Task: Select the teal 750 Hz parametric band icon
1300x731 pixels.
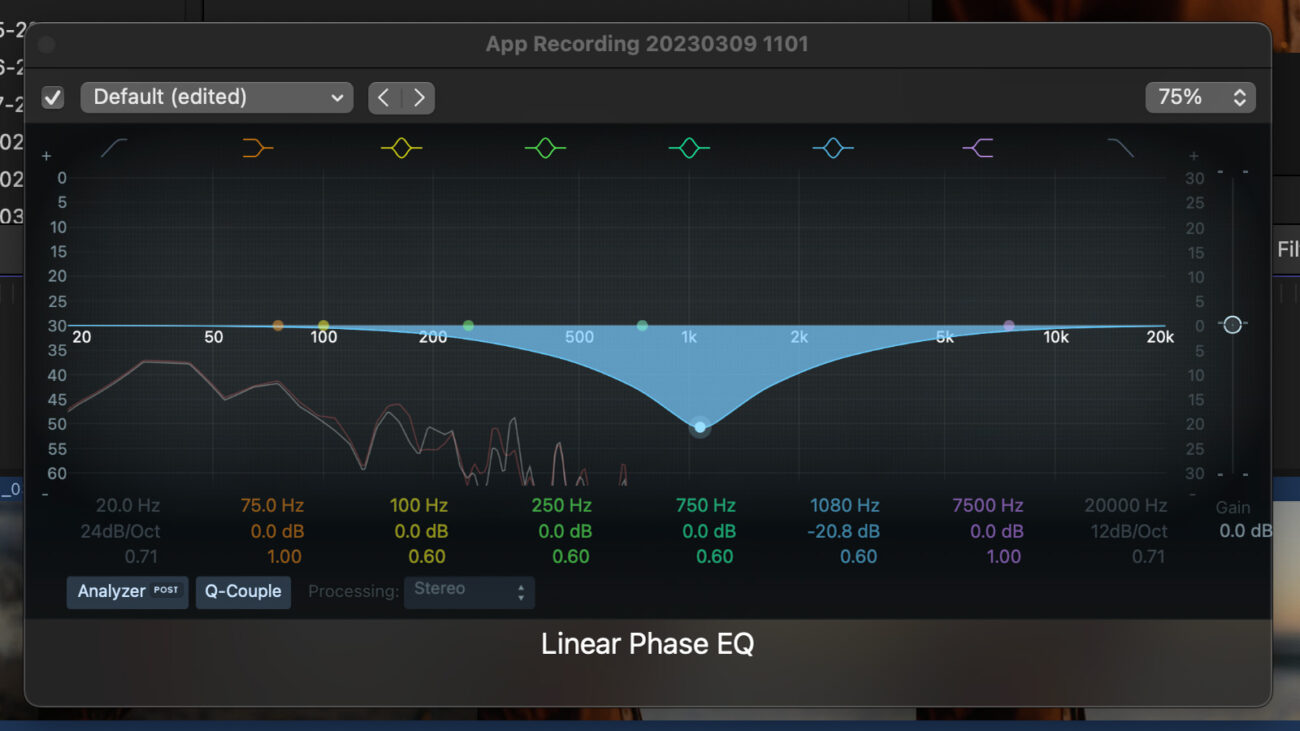Action: (x=689, y=147)
